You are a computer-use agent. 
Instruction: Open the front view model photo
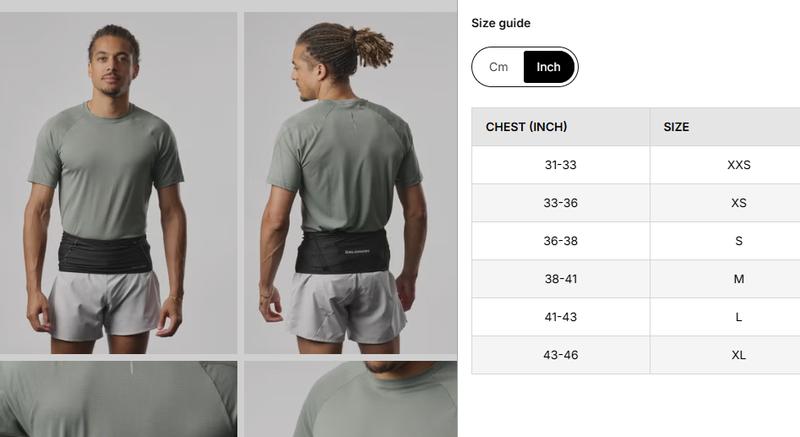click(x=118, y=183)
